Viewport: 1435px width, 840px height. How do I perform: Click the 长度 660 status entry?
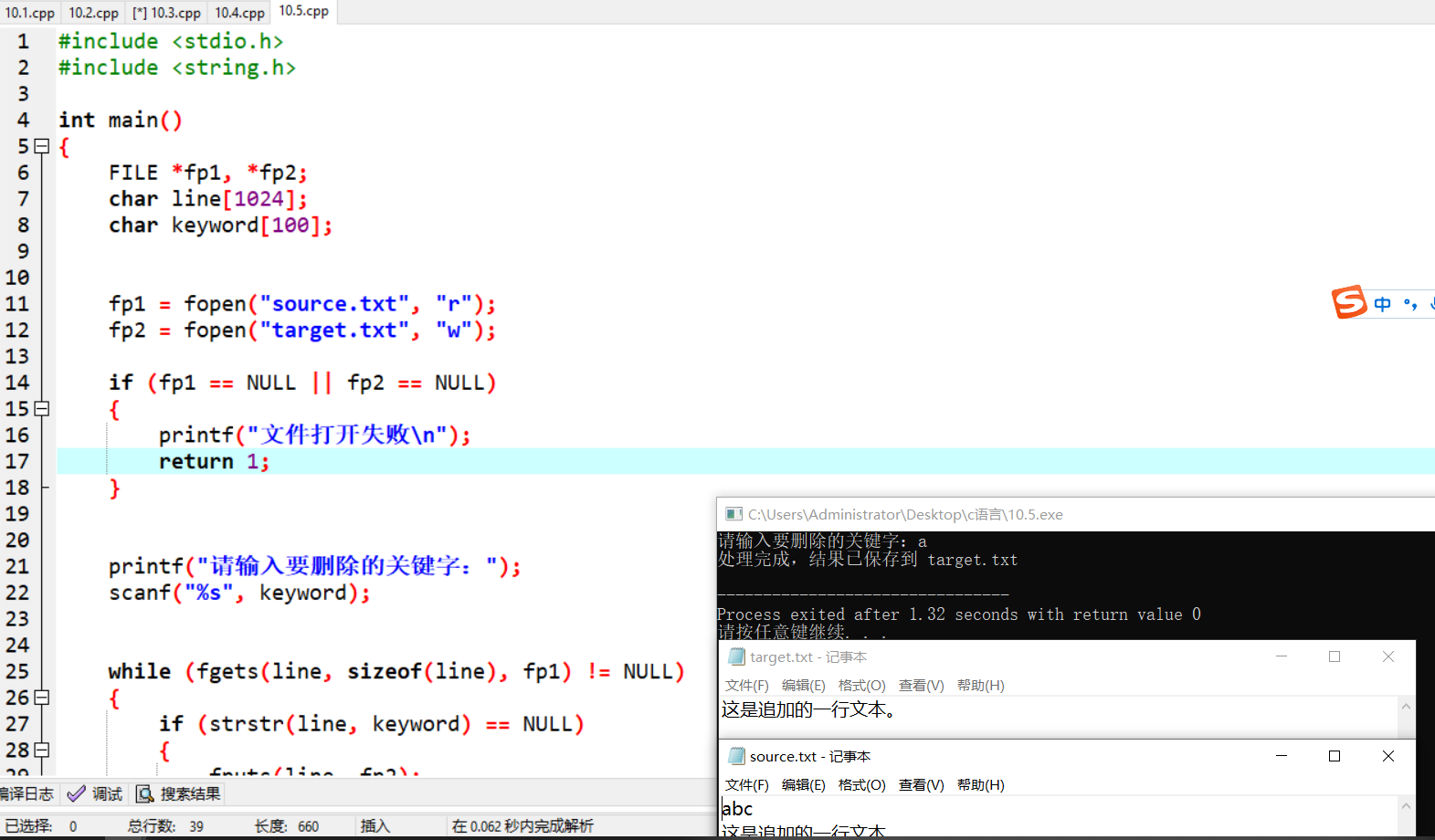point(287,826)
